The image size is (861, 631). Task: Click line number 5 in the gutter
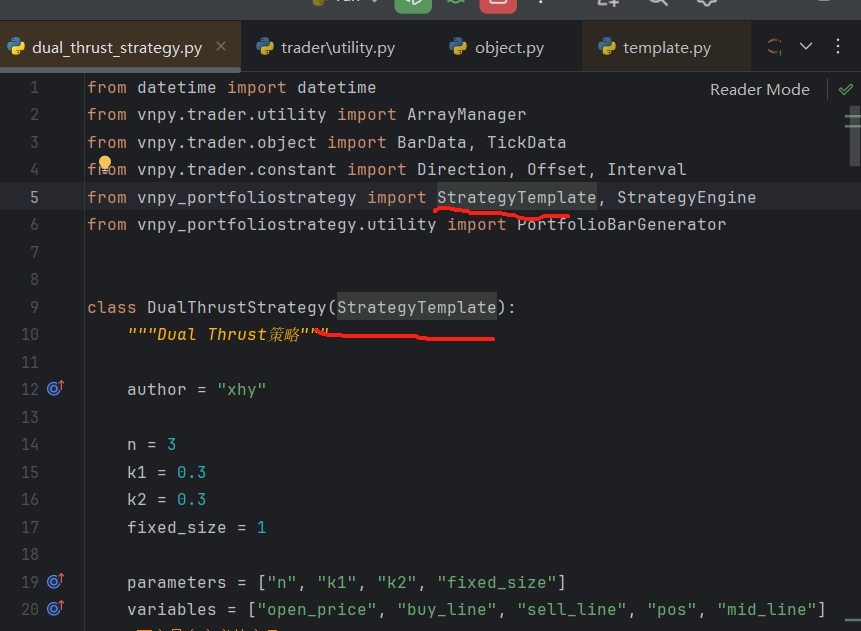click(x=34, y=197)
